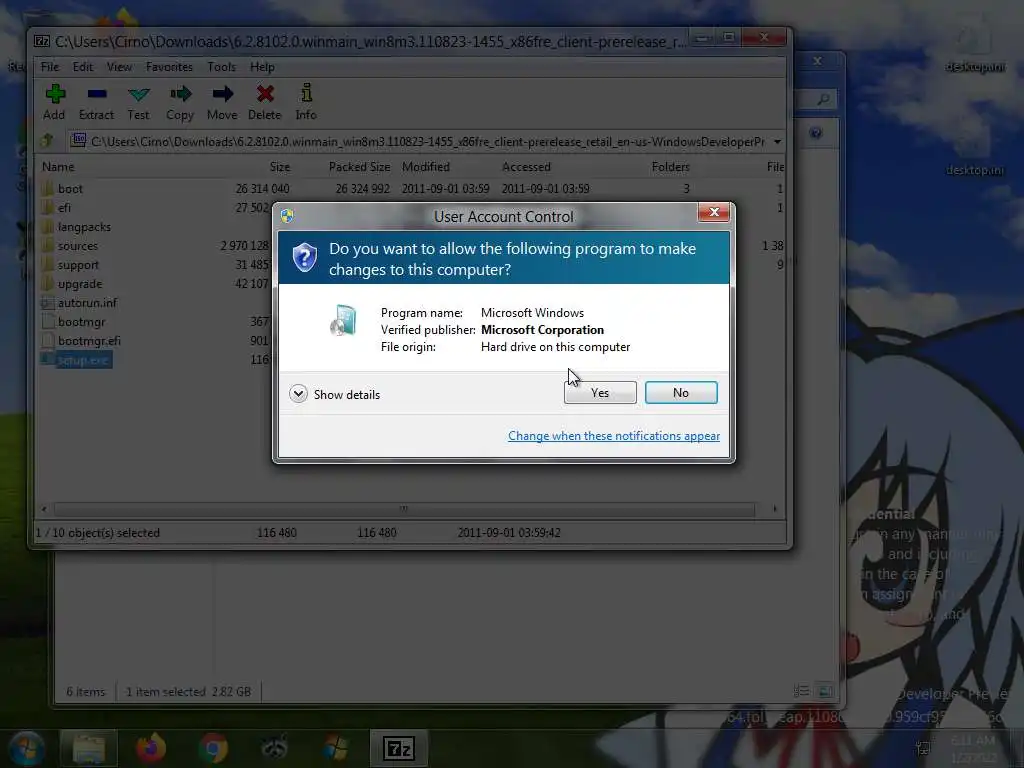Open the Help menu
Image resolution: width=1024 pixels, height=768 pixels.
coord(262,67)
